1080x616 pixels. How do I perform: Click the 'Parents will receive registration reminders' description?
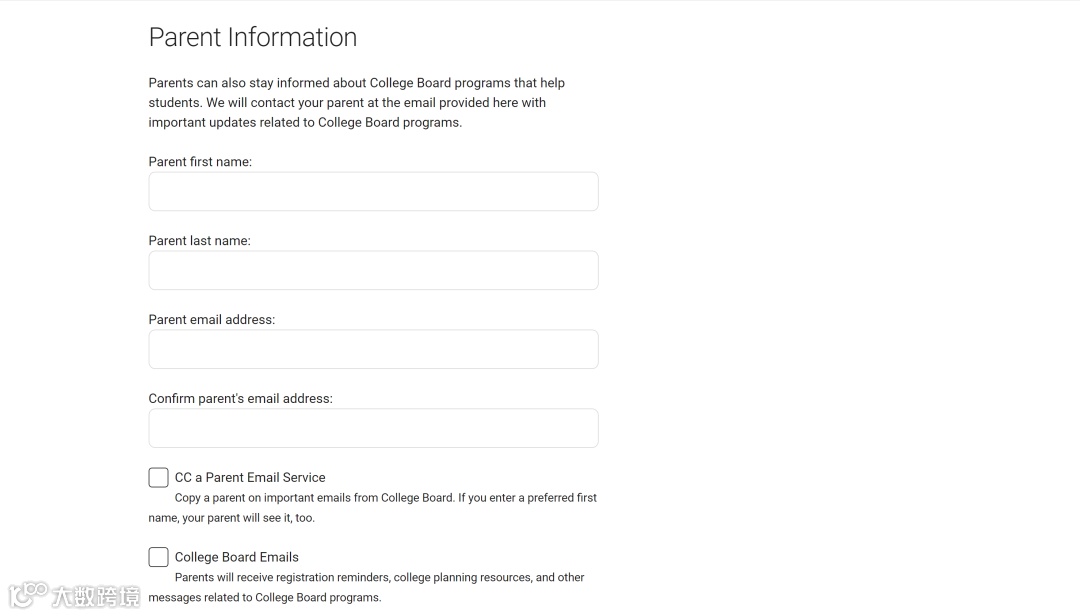(366, 587)
